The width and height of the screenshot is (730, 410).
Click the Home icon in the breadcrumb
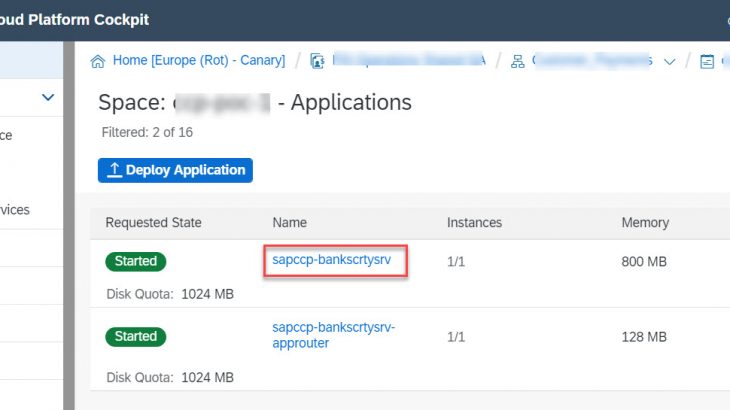tap(98, 61)
